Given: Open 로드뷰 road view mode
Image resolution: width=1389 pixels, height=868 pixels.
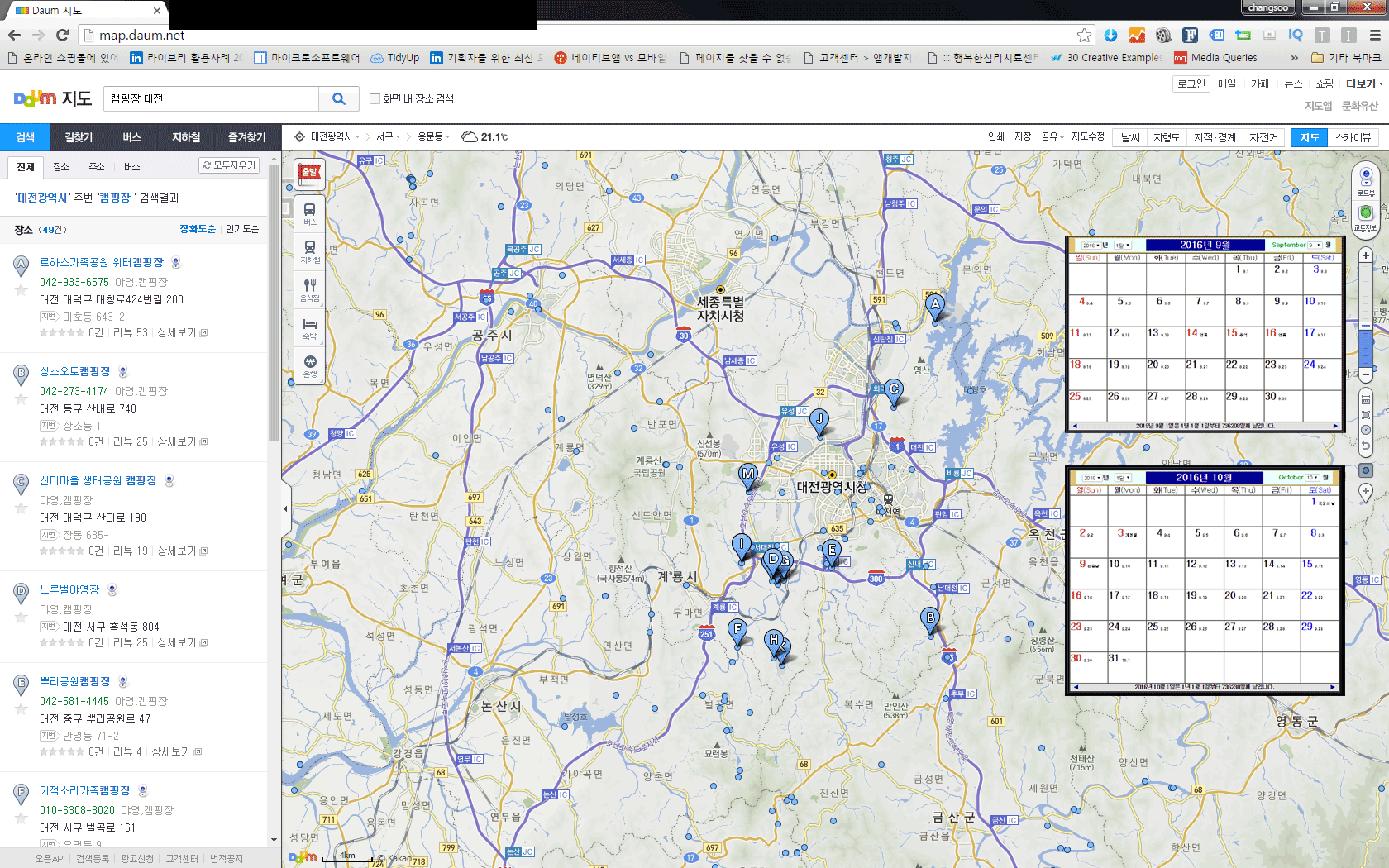Looking at the screenshot, I should 1365,179.
